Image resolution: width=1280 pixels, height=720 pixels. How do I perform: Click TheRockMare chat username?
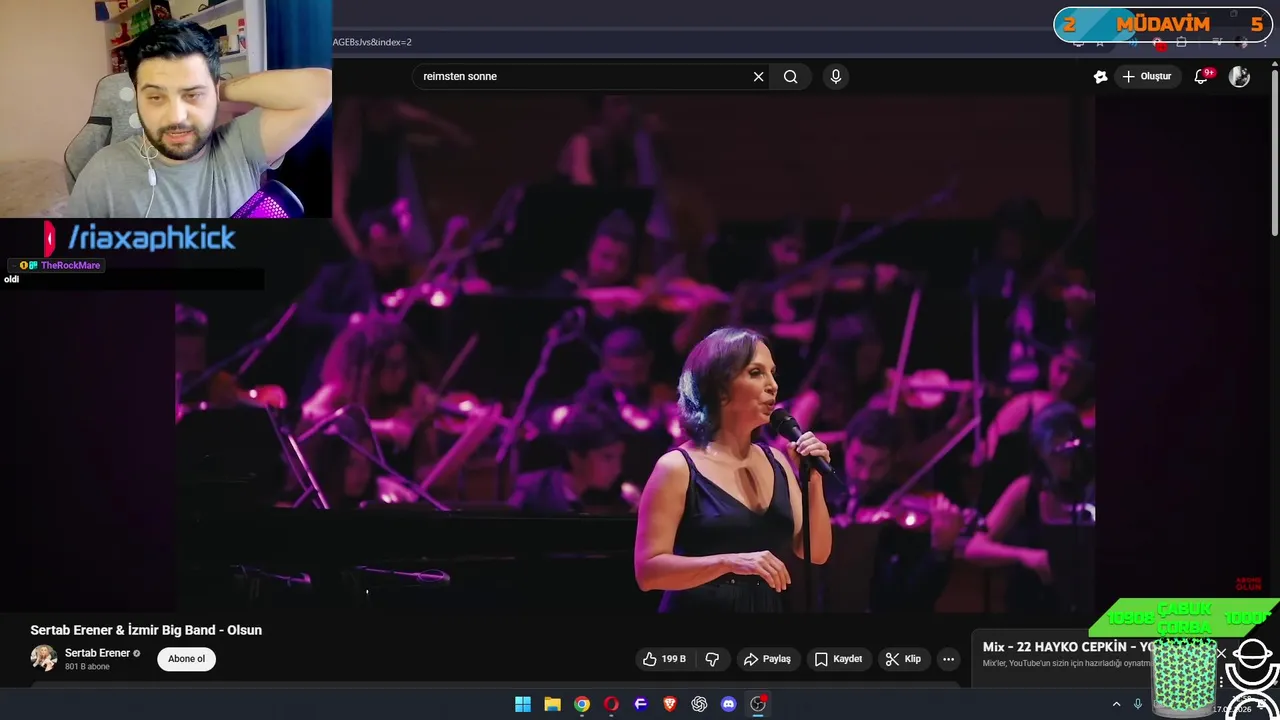click(x=70, y=265)
